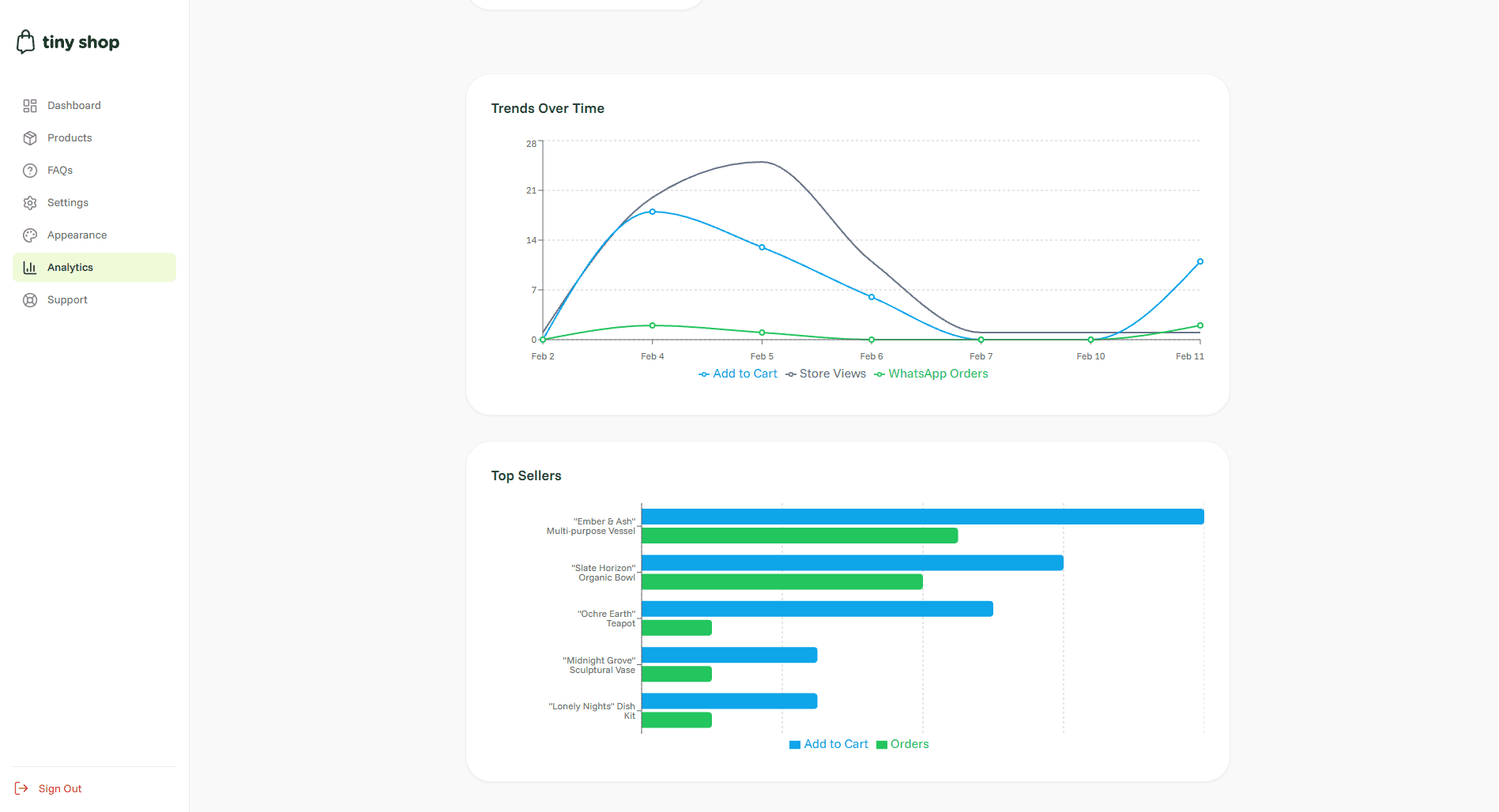
Task: Click the Feb 5 Add to Cart data point
Action: 762,247
